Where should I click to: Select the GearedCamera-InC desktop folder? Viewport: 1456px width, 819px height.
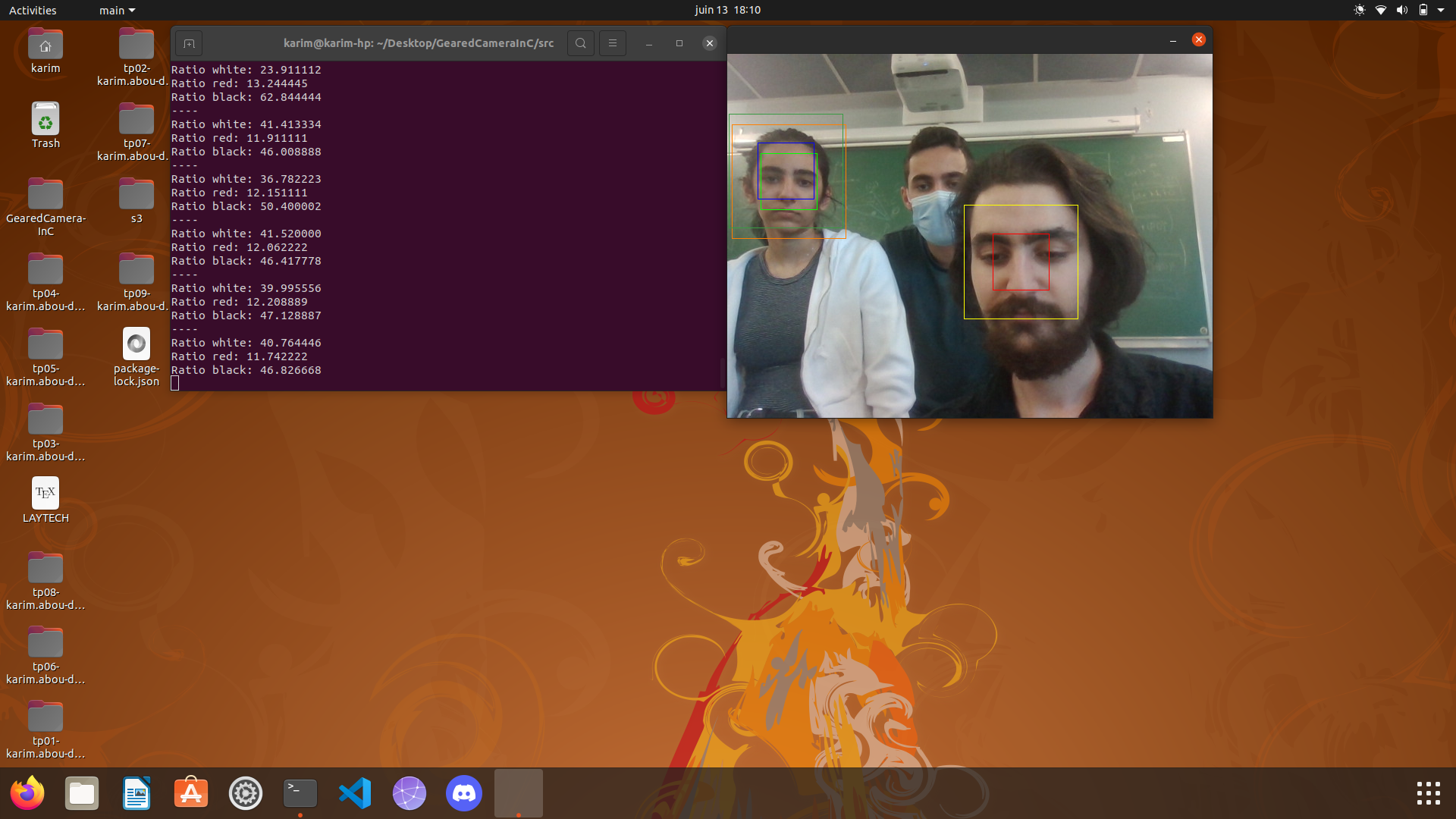click(x=45, y=195)
